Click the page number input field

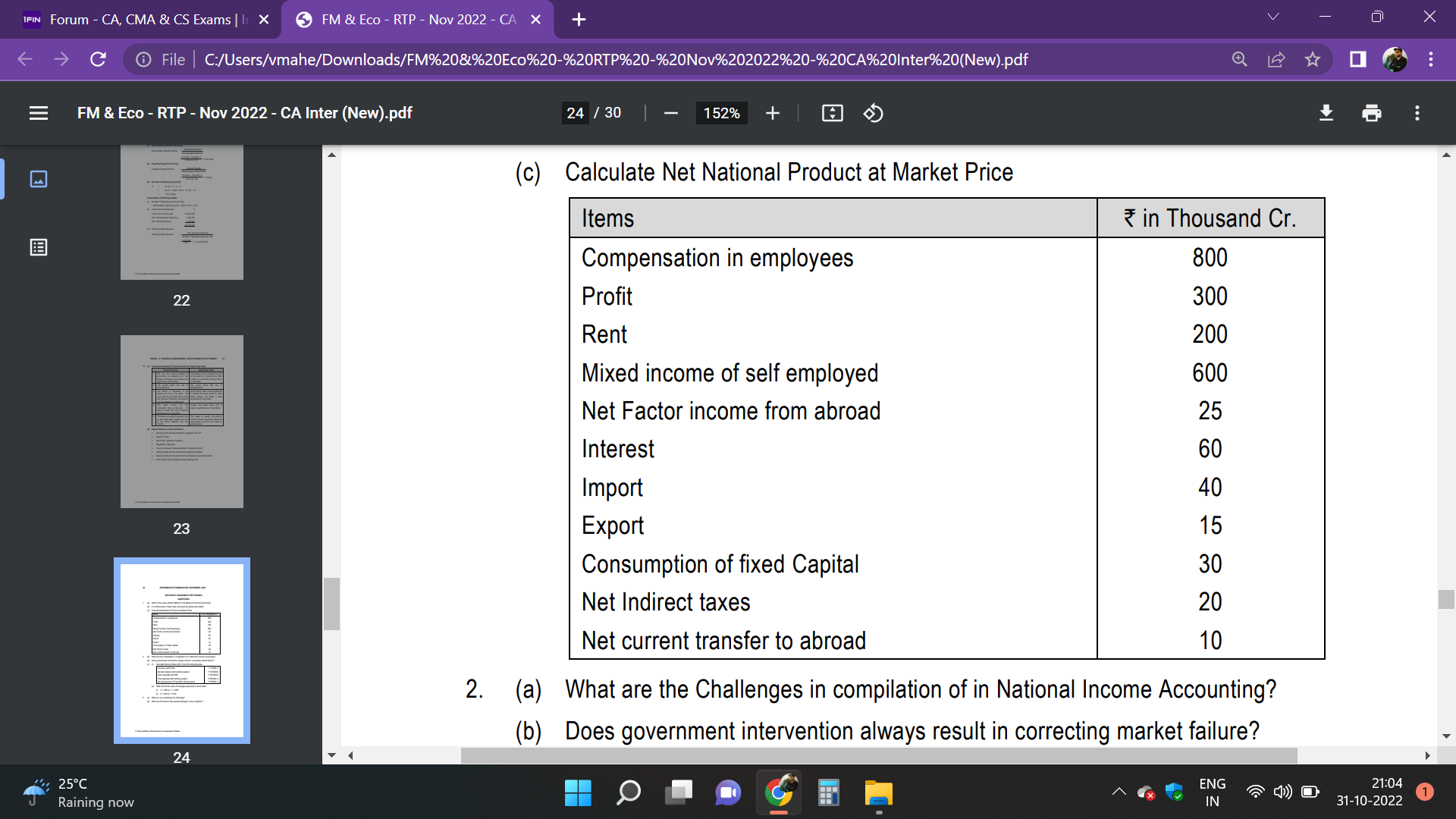575,113
